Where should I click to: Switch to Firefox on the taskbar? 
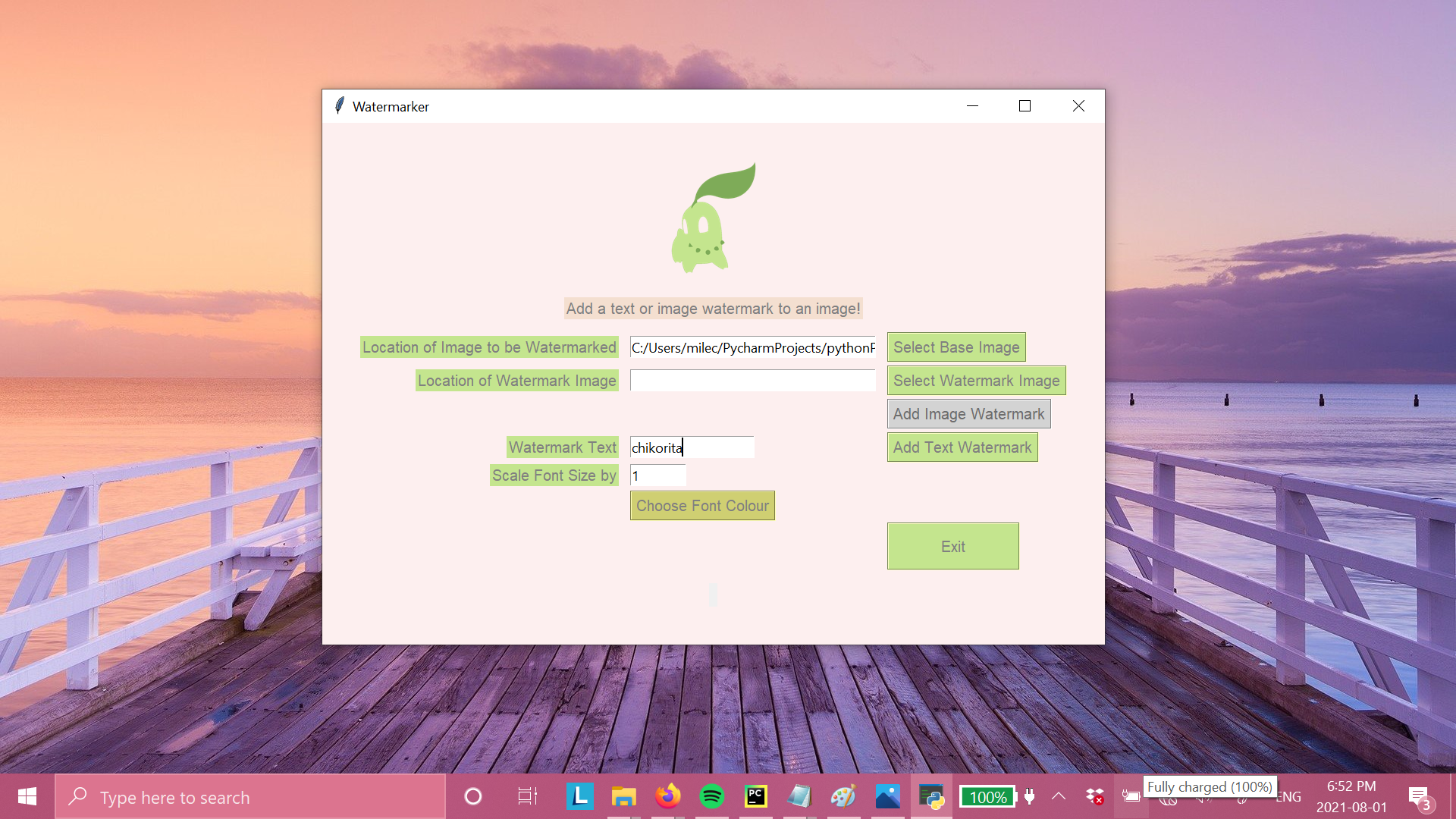point(668,797)
